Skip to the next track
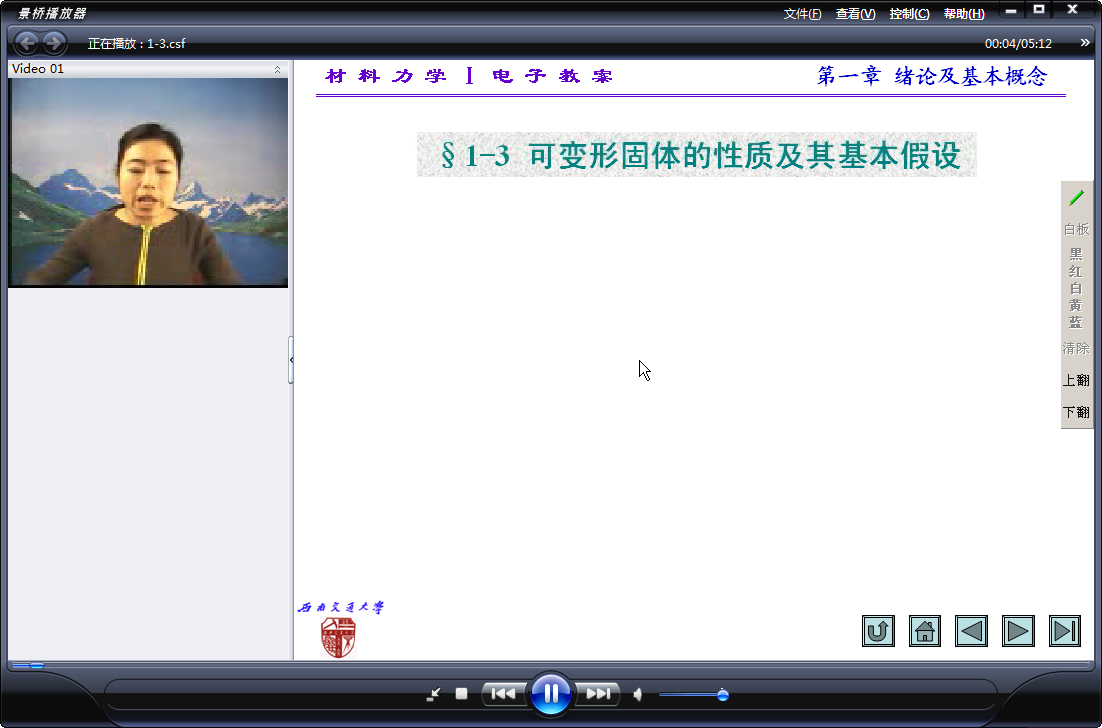The height and width of the screenshot is (728, 1102). (598, 694)
